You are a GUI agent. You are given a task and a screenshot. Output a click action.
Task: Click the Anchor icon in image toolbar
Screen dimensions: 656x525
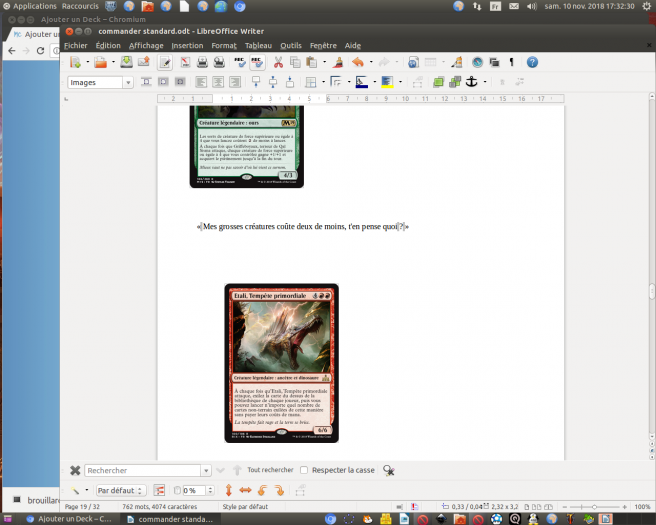[x=473, y=82]
